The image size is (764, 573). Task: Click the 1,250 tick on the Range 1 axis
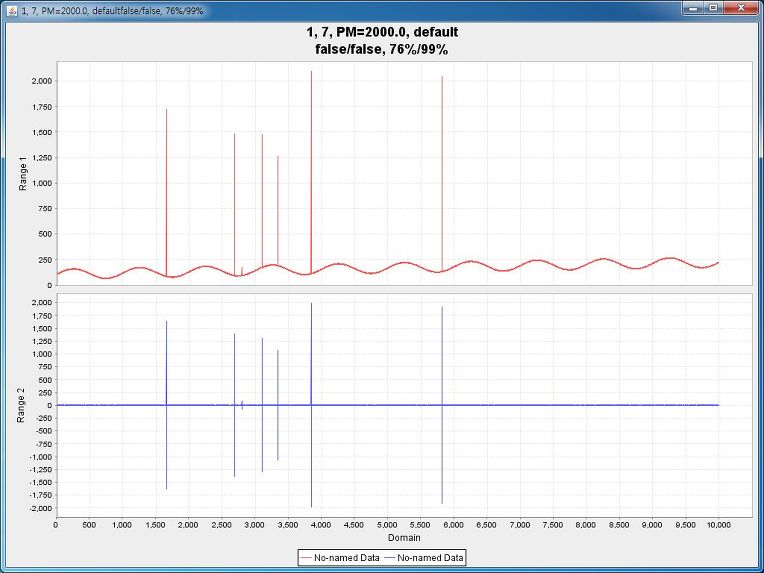[41, 158]
